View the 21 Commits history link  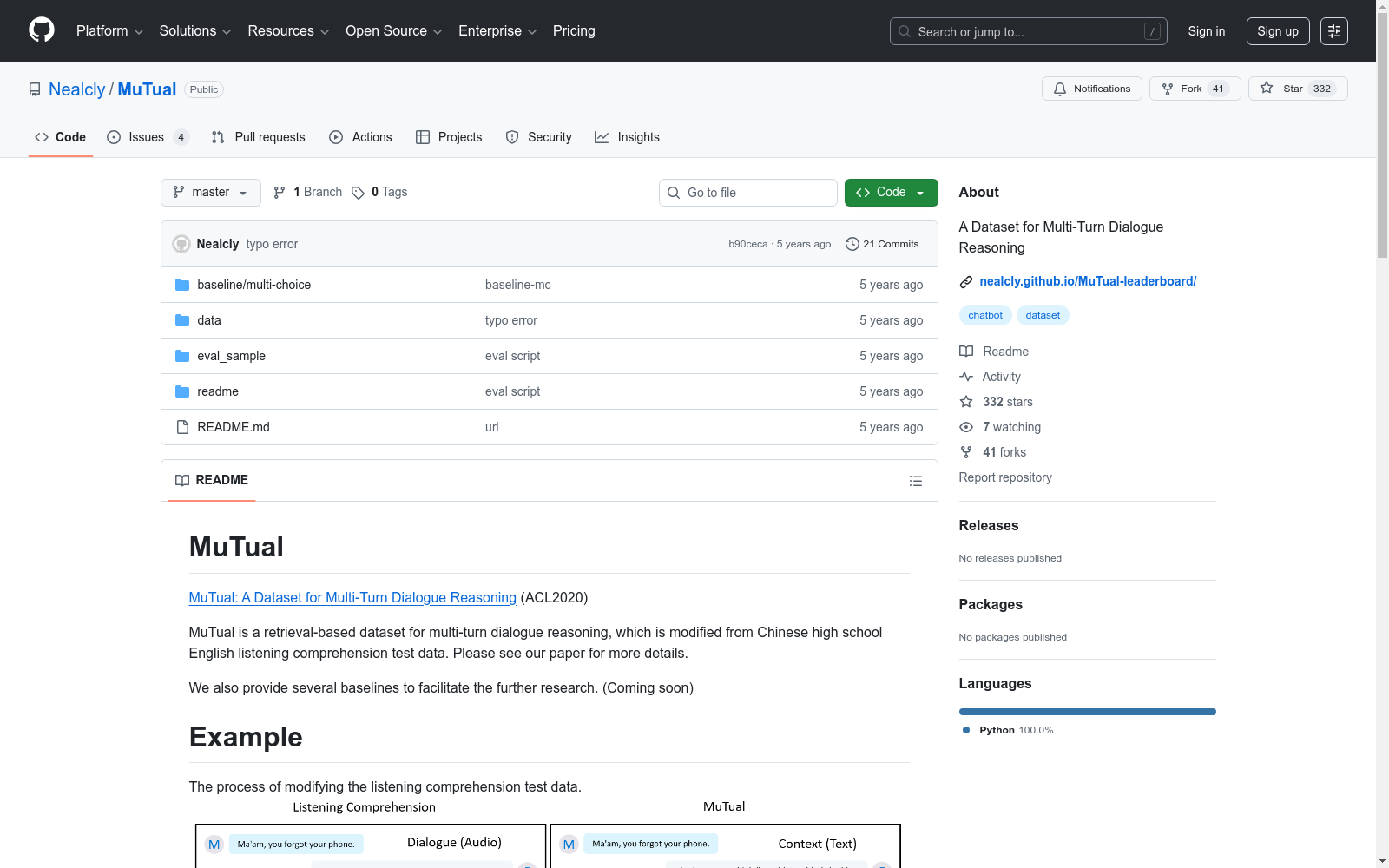coord(882,244)
